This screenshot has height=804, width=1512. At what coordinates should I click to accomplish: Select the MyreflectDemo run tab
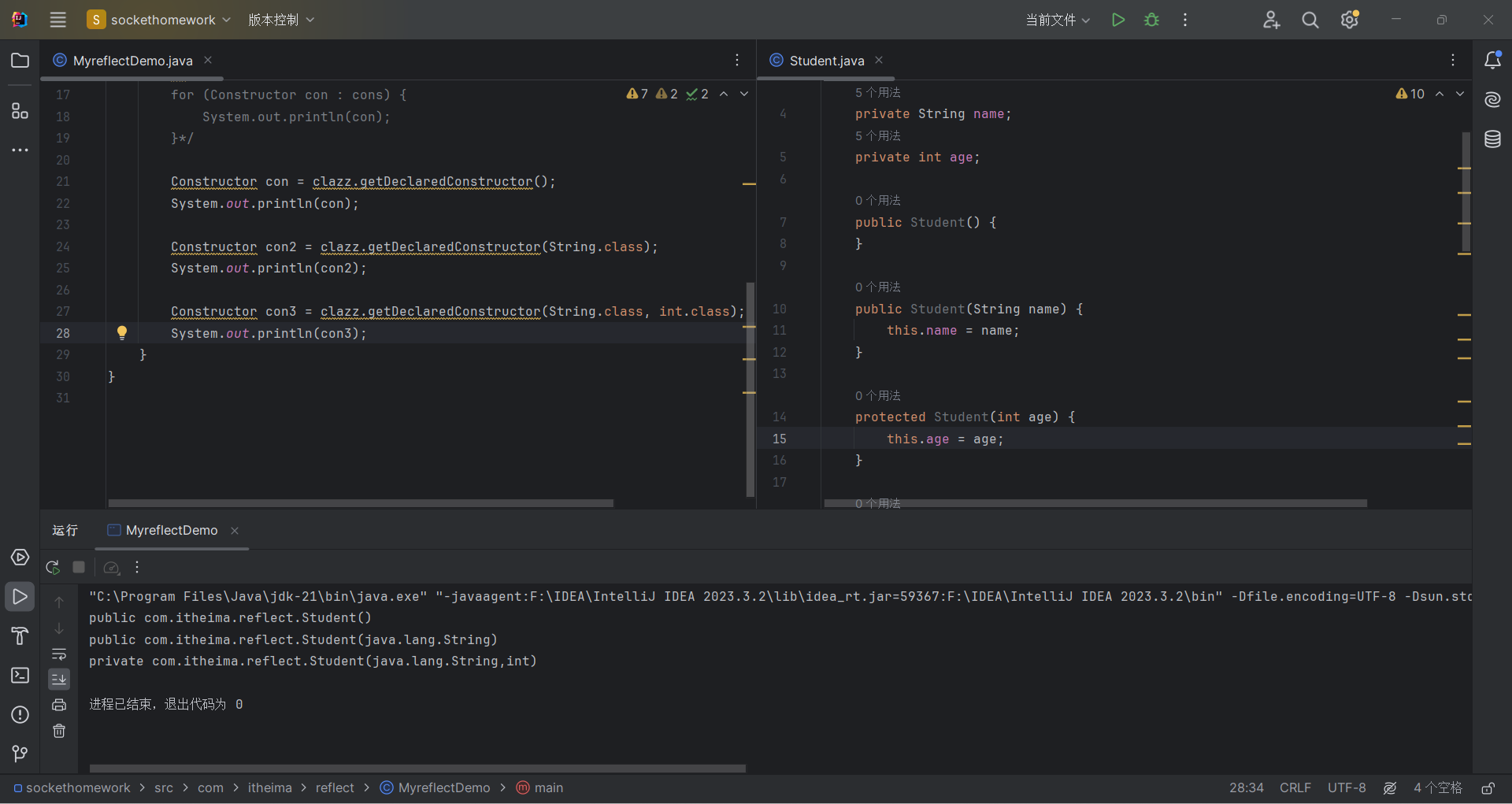(172, 530)
